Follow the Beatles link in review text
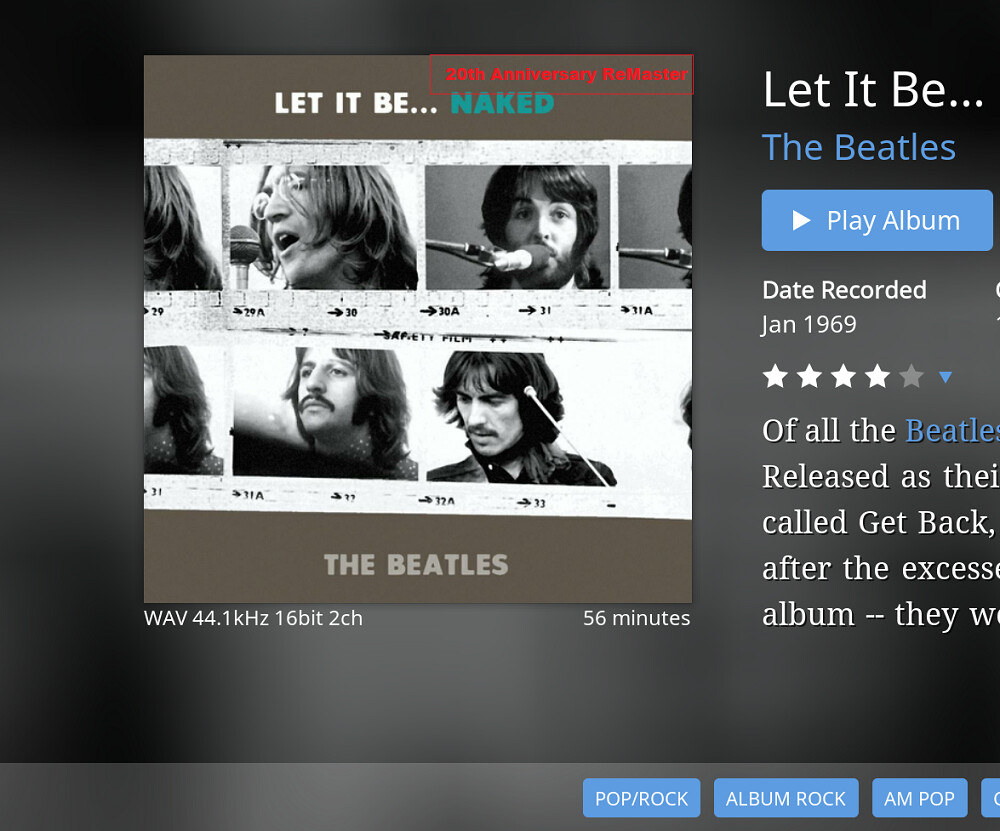The height and width of the screenshot is (831, 1000). pos(951,430)
